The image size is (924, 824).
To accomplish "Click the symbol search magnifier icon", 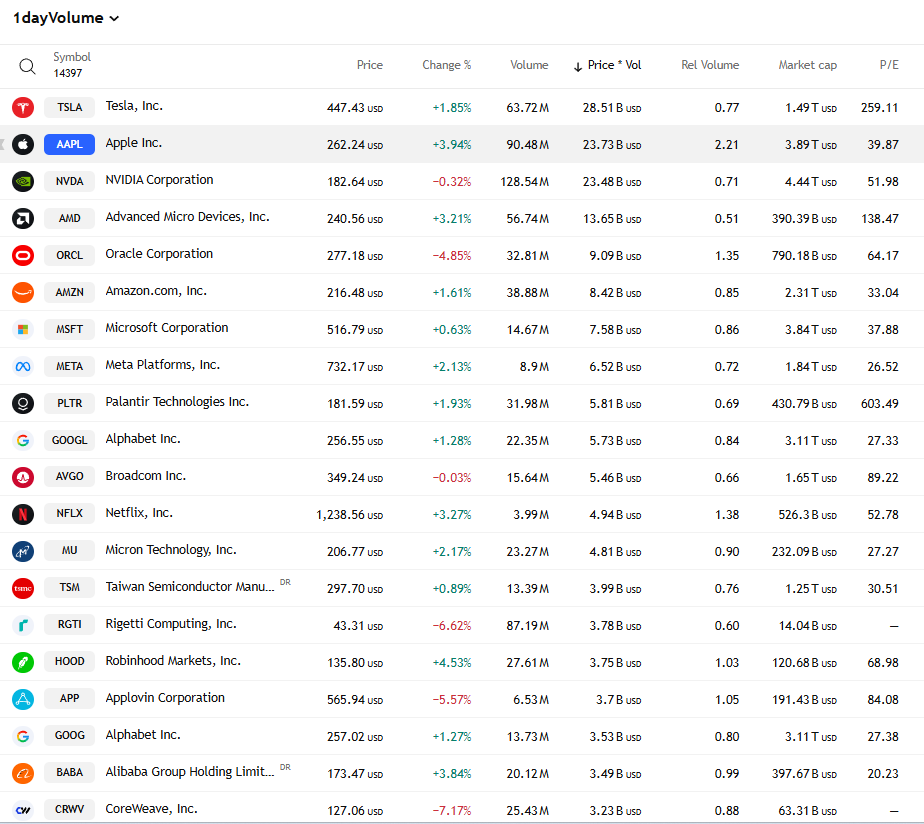I will [x=27, y=66].
